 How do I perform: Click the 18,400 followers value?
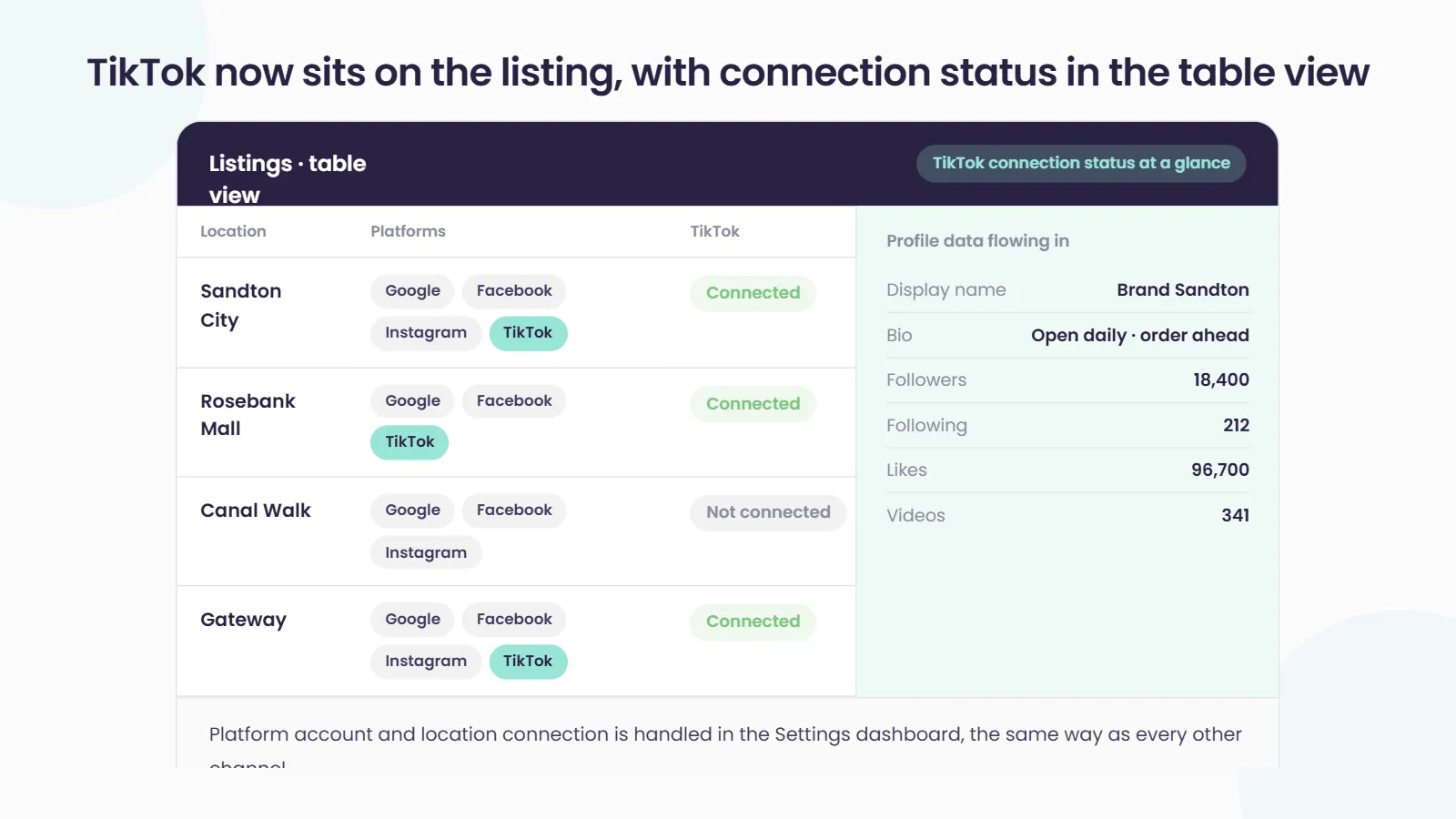coord(1221,380)
